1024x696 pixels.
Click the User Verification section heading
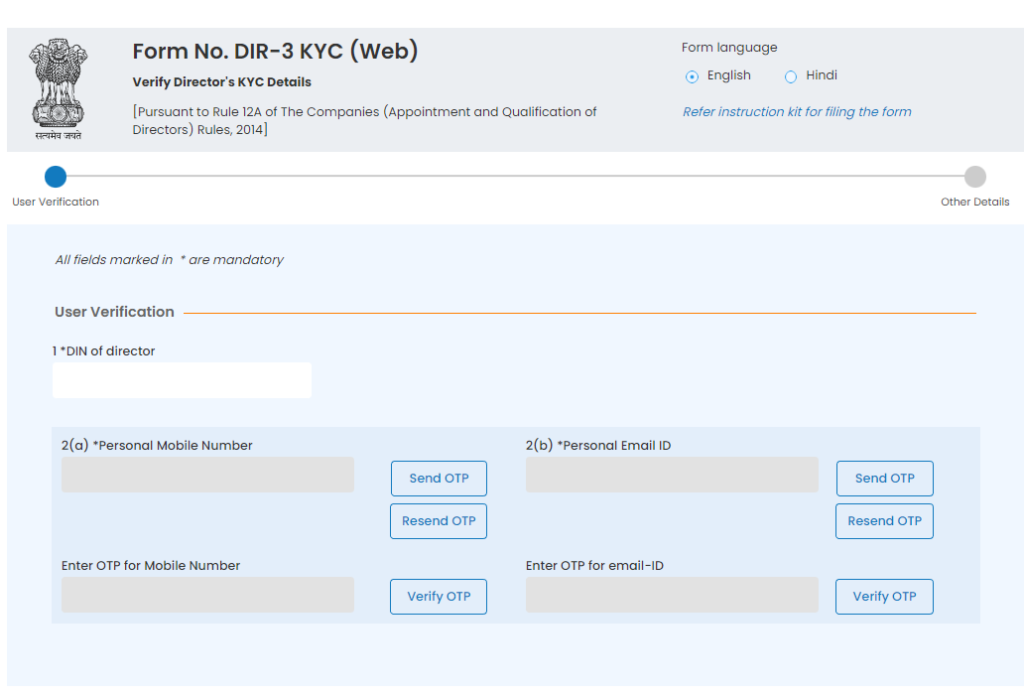click(114, 311)
